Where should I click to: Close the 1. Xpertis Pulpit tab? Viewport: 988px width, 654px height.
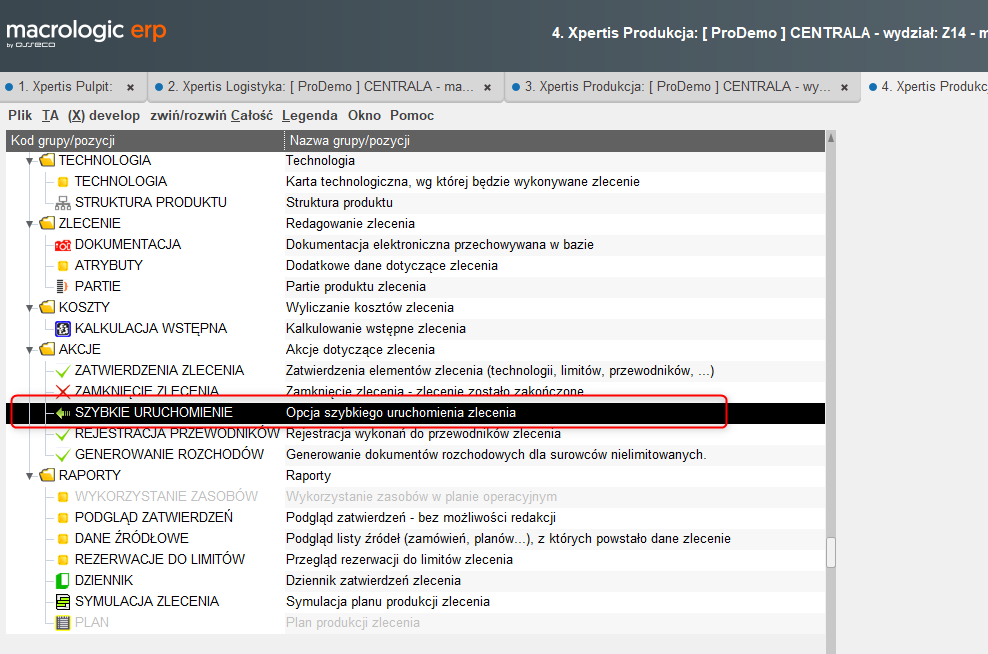(x=130, y=88)
